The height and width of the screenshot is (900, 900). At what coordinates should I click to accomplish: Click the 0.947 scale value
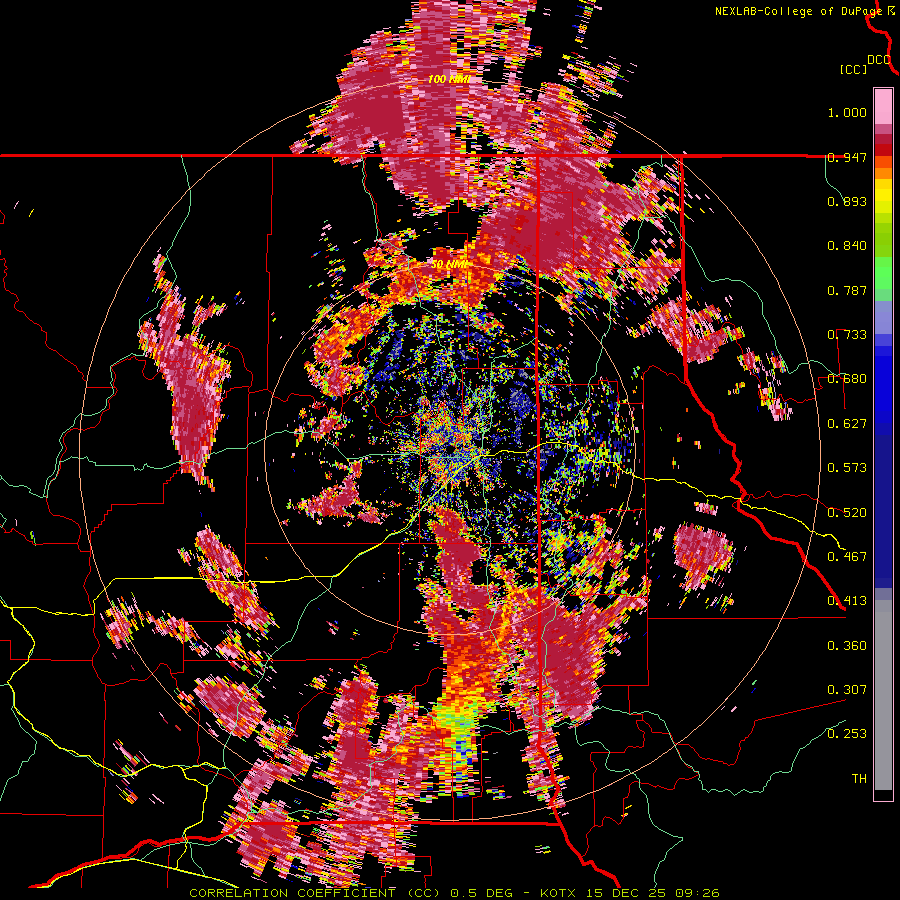[847, 157]
